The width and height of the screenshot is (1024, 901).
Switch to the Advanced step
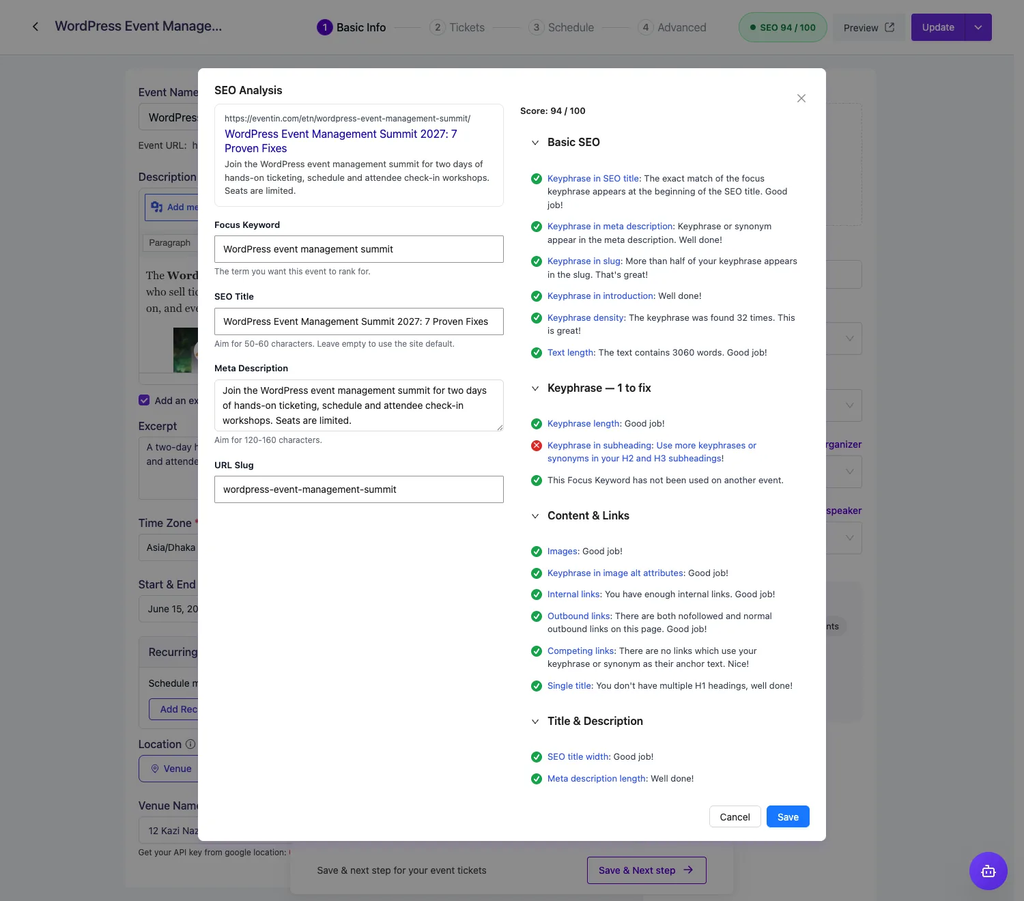point(672,27)
